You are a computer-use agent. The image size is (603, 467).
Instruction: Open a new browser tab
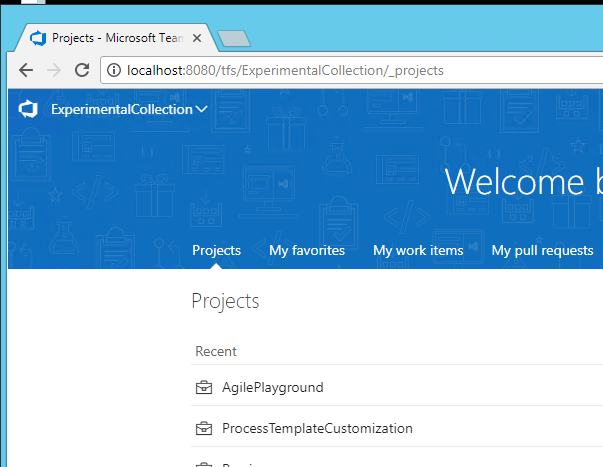(x=234, y=39)
